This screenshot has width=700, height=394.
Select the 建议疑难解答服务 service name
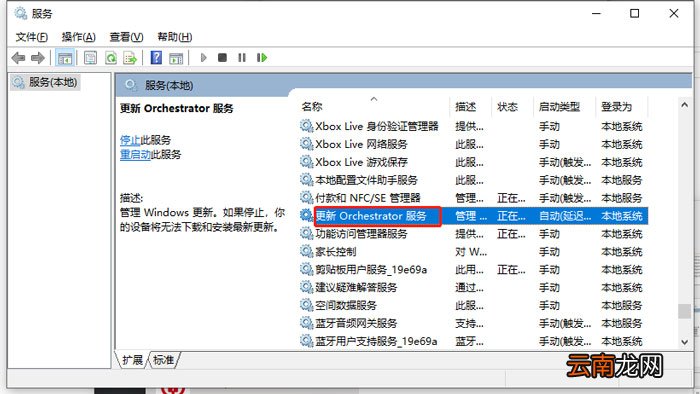356,287
